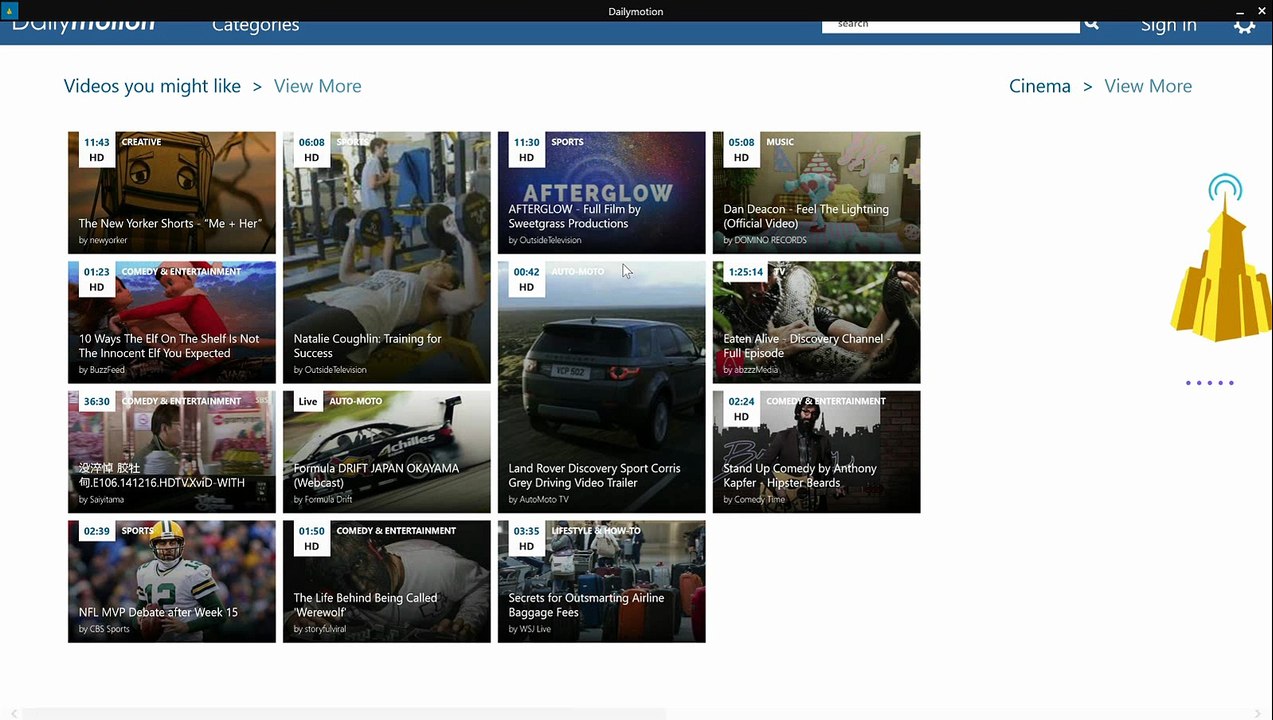Click the CREATIVE category label

point(141,142)
